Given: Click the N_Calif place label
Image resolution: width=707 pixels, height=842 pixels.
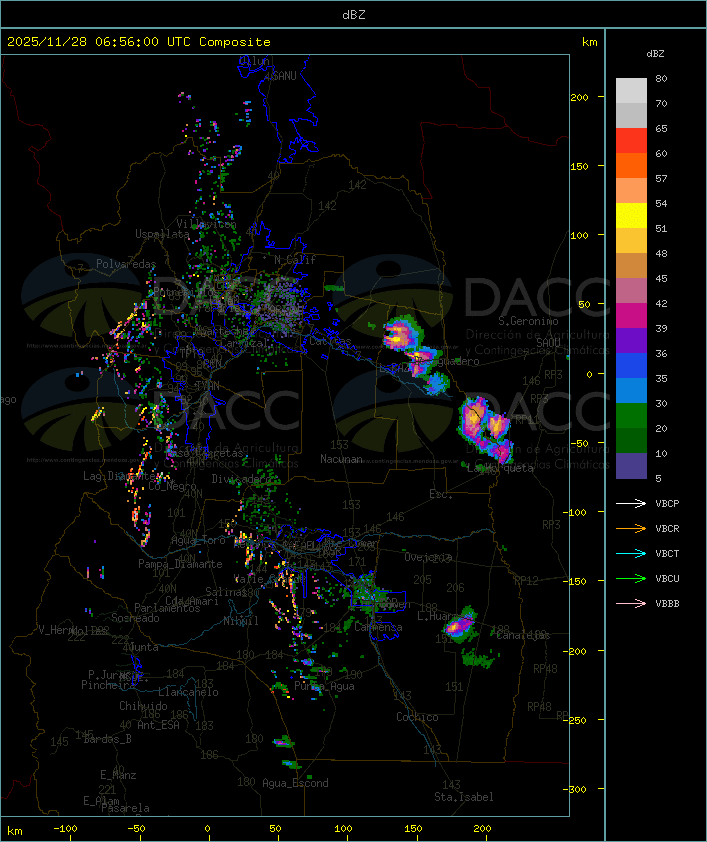Looking at the screenshot, I should point(295,259).
